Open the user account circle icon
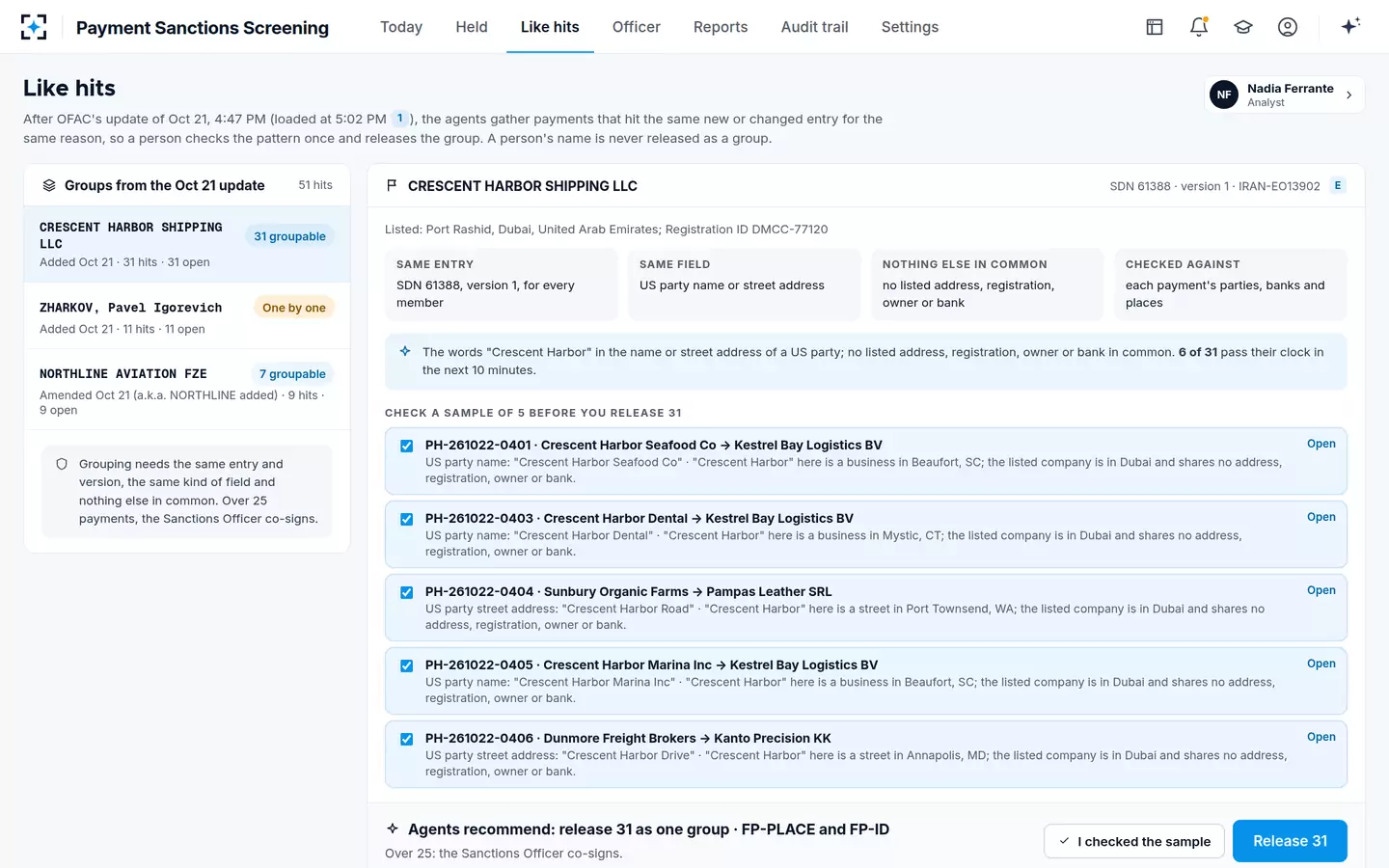The width and height of the screenshot is (1389, 868). point(1288,27)
